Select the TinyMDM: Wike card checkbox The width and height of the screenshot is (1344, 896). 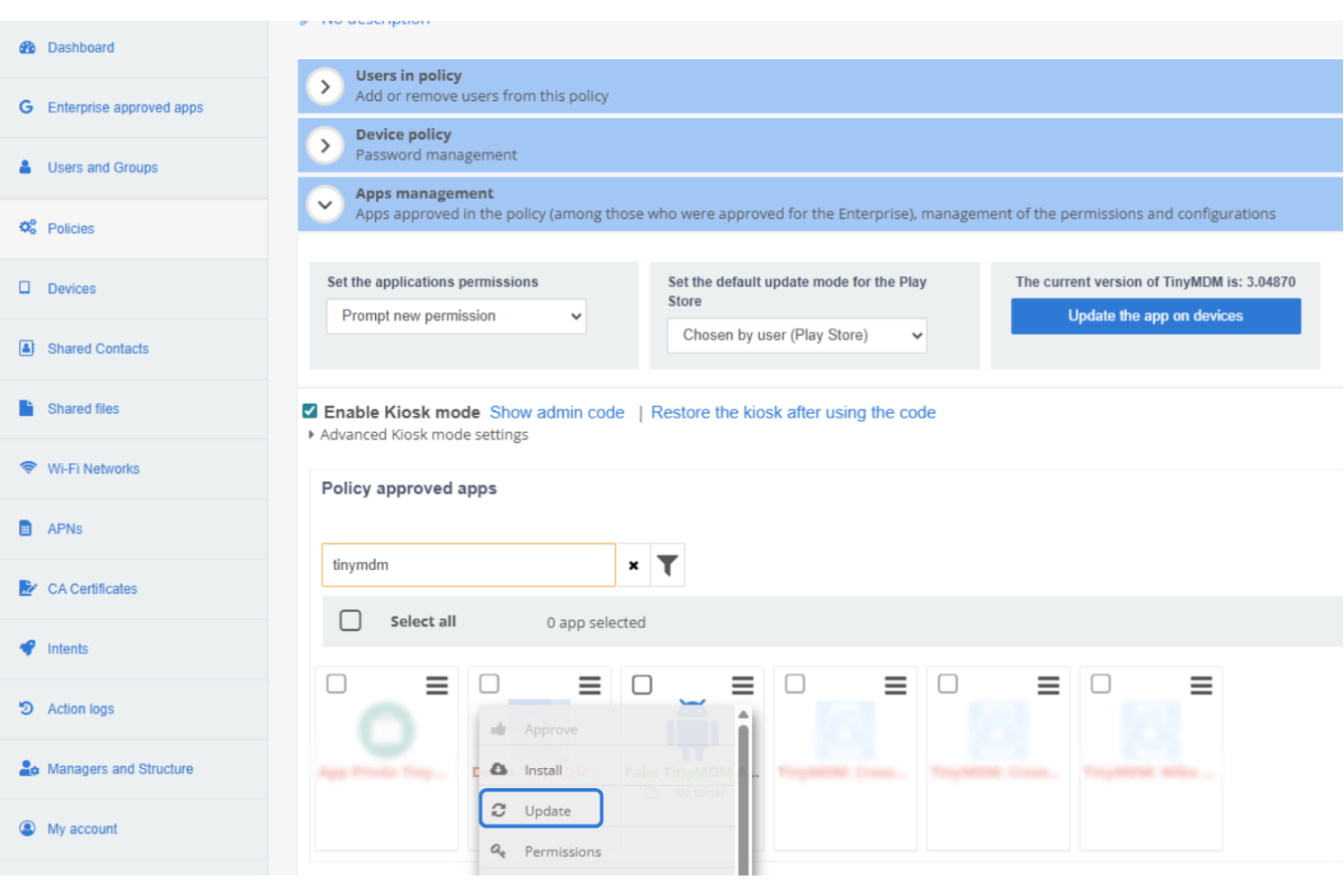pos(1101,684)
